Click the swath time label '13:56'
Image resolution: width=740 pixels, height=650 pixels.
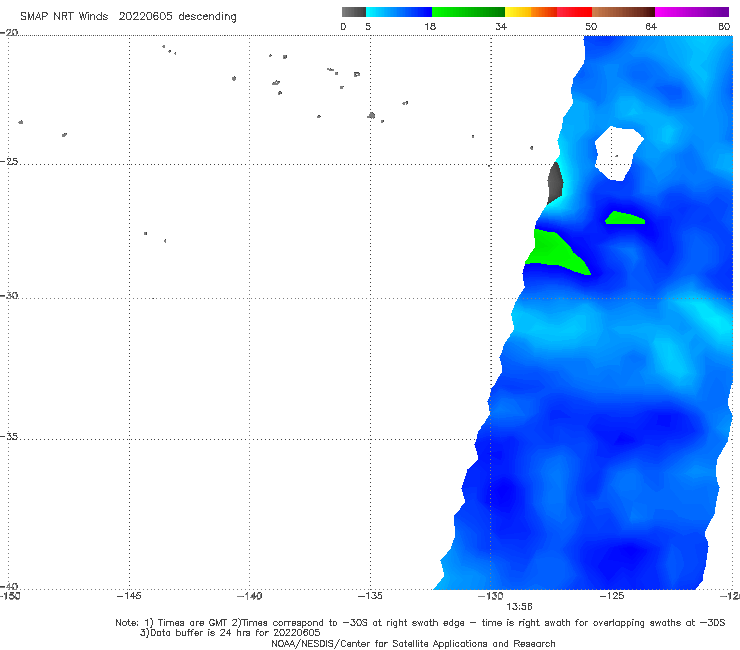point(519,607)
